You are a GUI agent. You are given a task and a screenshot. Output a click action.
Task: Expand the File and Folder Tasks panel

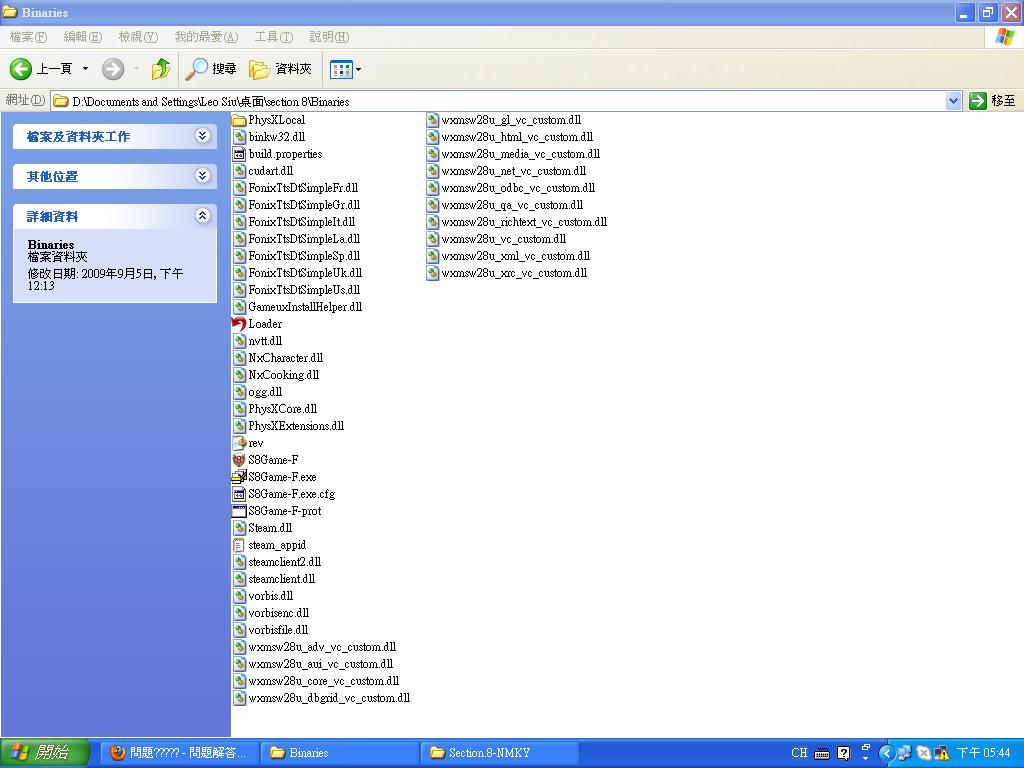tap(203, 136)
